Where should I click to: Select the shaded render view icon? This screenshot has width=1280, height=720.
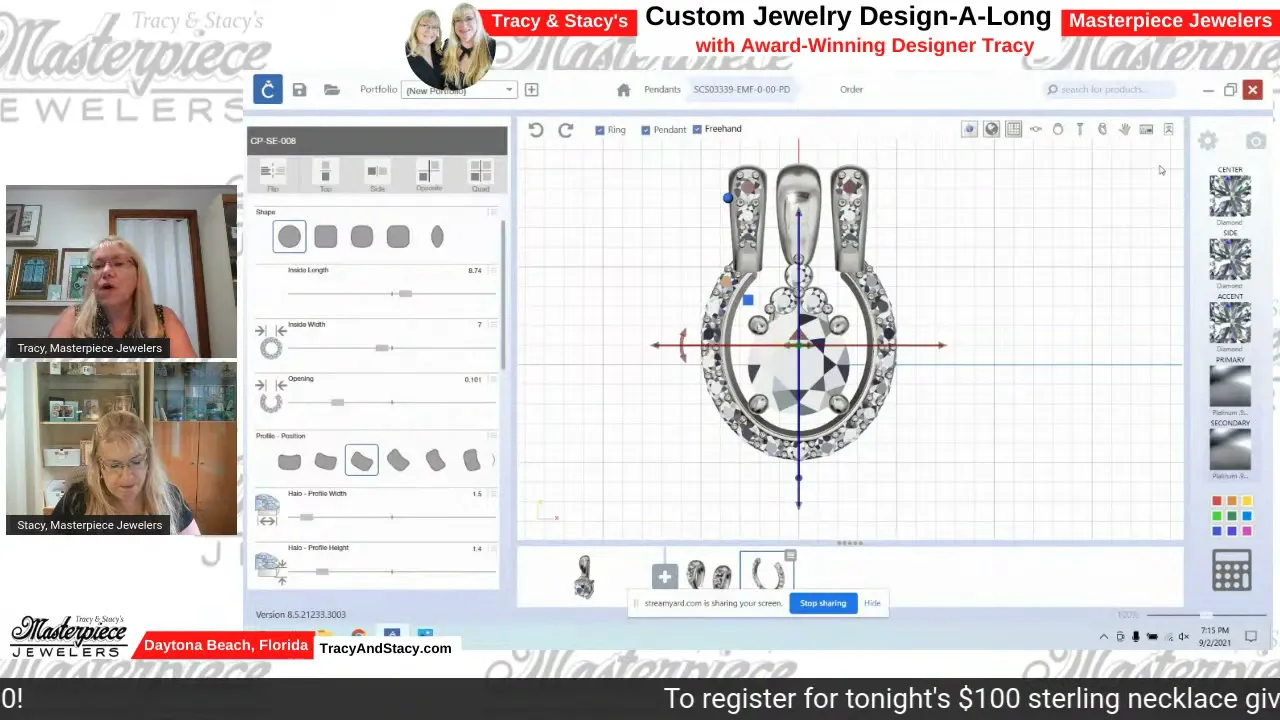(x=969, y=129)
